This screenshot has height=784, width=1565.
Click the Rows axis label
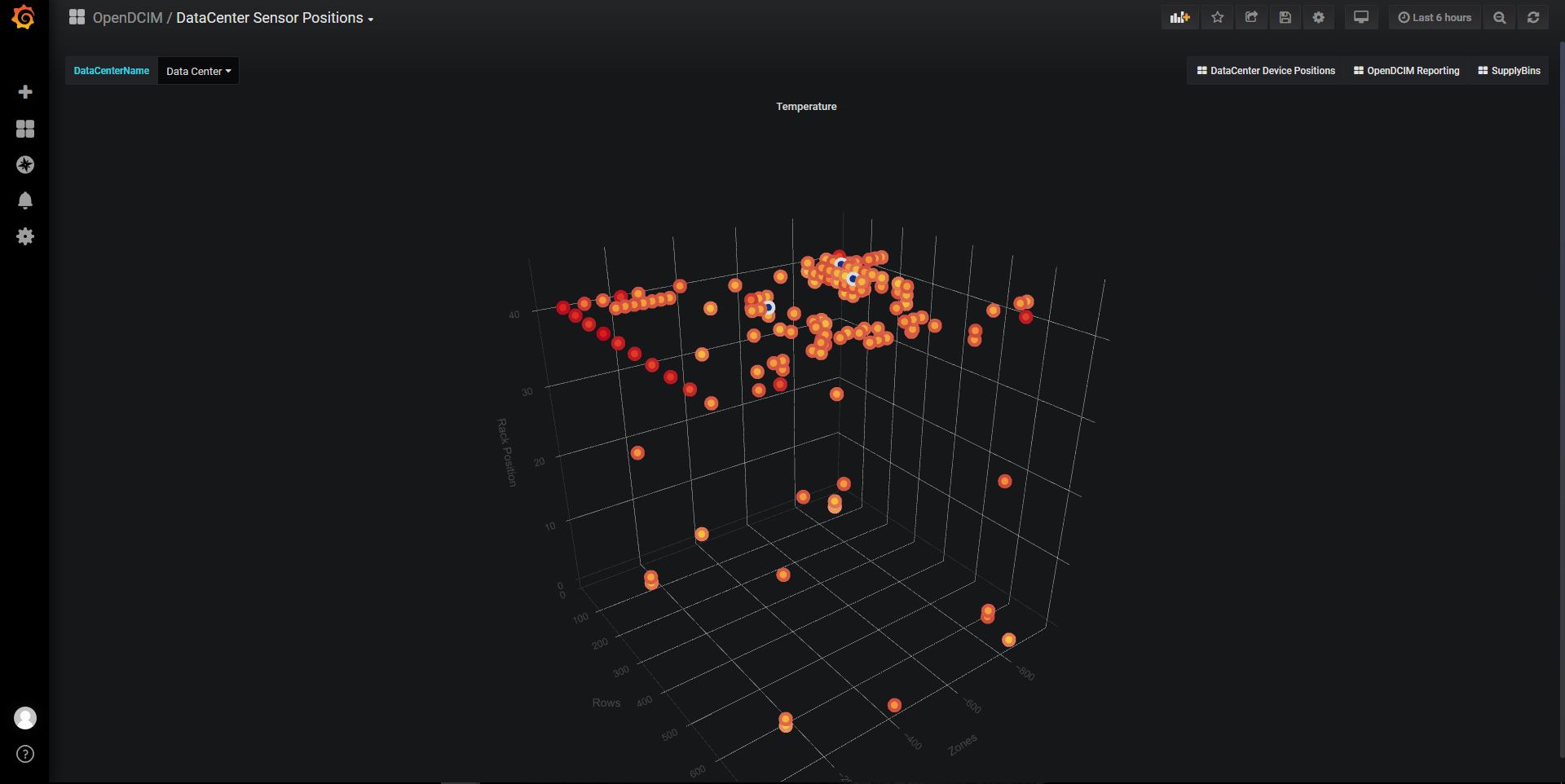point(606,703)
